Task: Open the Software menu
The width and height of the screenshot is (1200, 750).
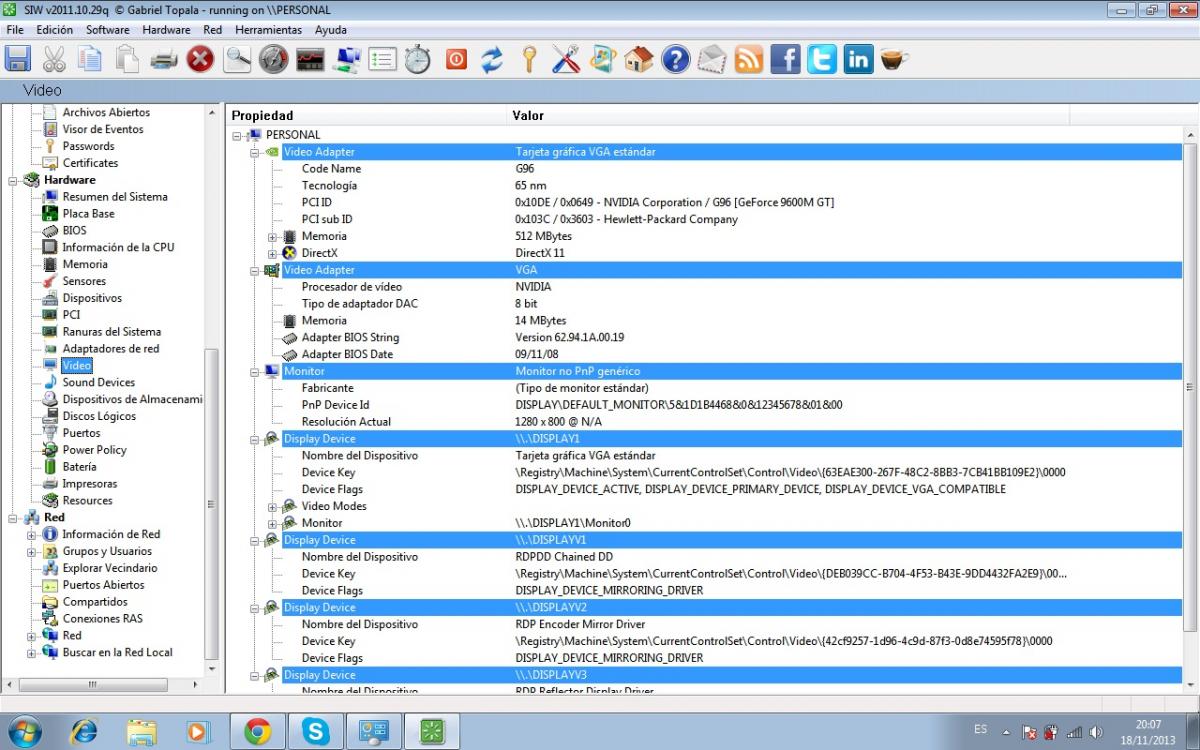Action: click(x=108, y=30)
